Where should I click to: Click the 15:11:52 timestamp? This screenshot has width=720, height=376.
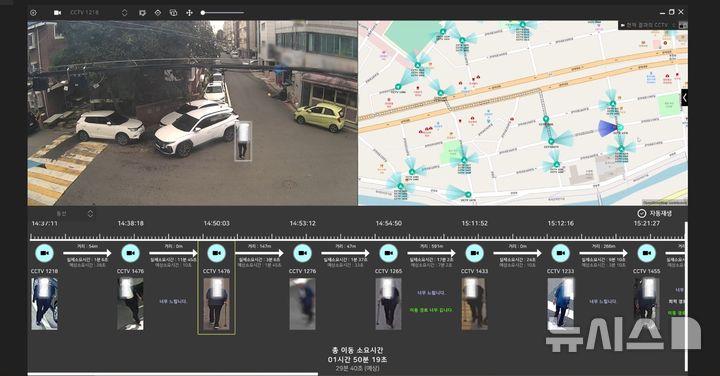474,223
